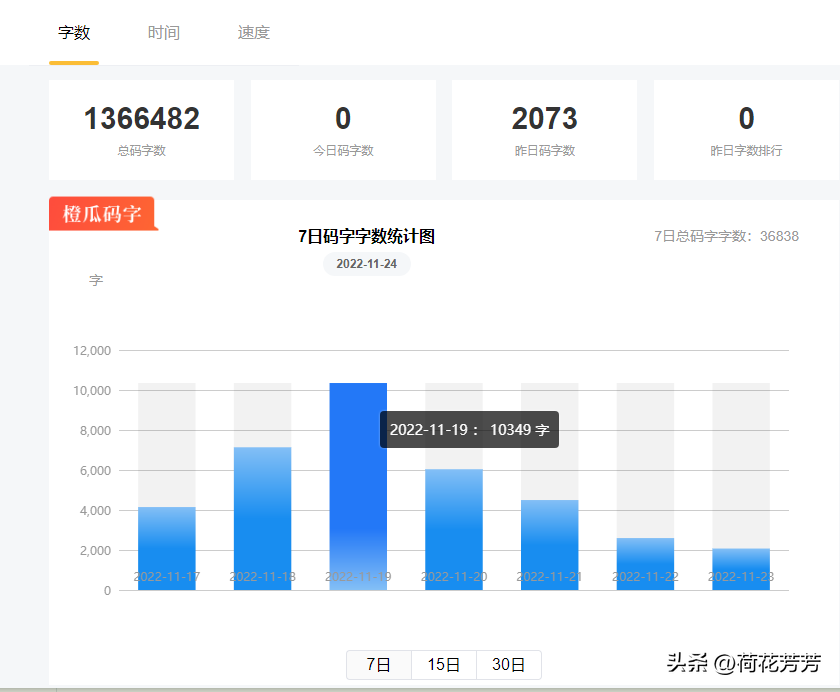Click the 昨日码字数 2073 card
Screen dimensions: 840x692
point(544,130)
